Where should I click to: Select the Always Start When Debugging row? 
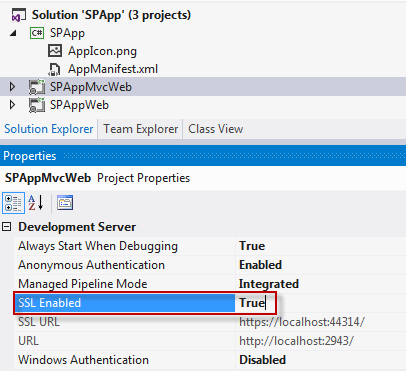[x=210, y=246]
